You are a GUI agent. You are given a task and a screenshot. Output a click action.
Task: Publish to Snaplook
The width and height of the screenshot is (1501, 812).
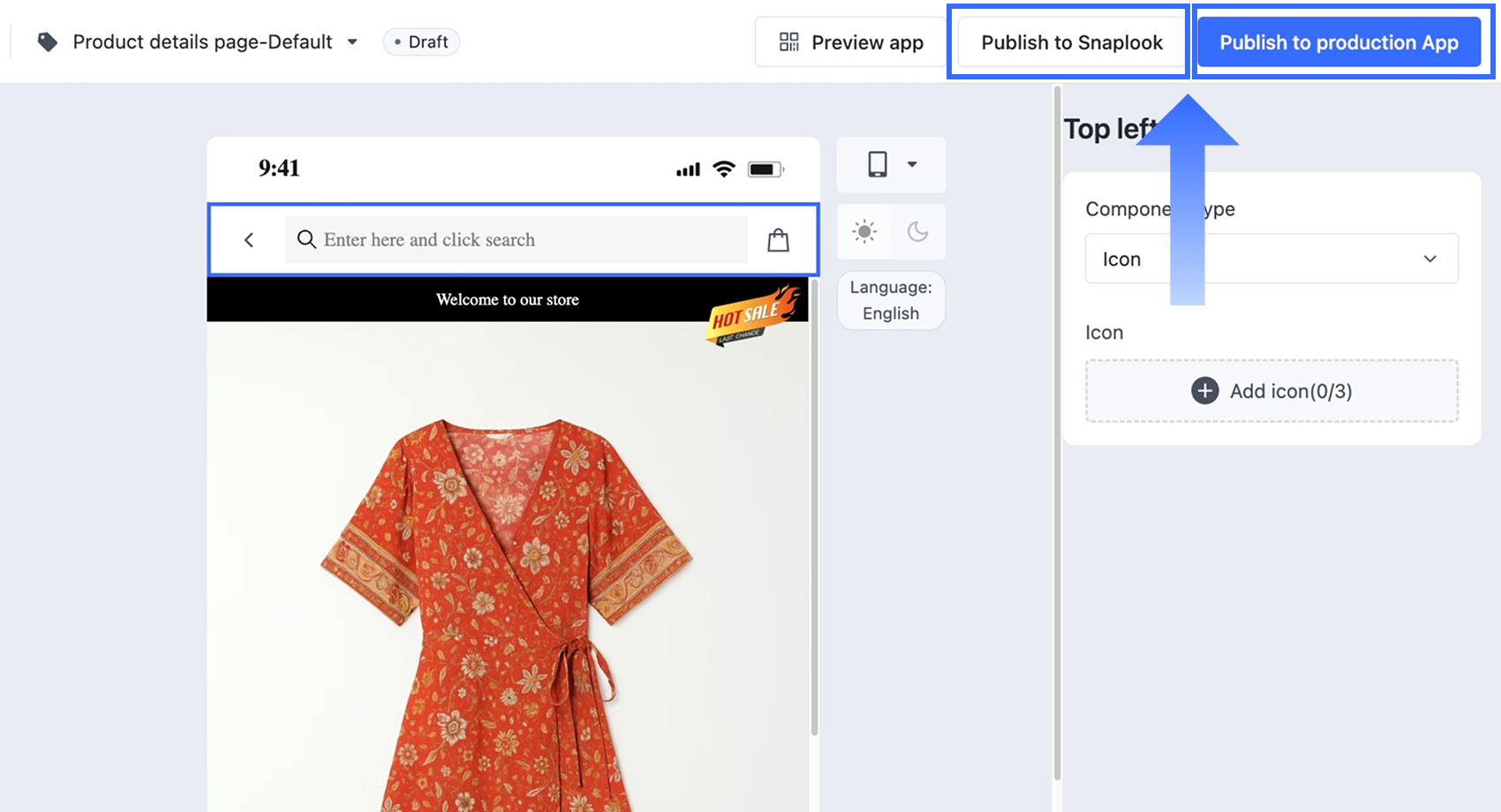[1072, 42]
